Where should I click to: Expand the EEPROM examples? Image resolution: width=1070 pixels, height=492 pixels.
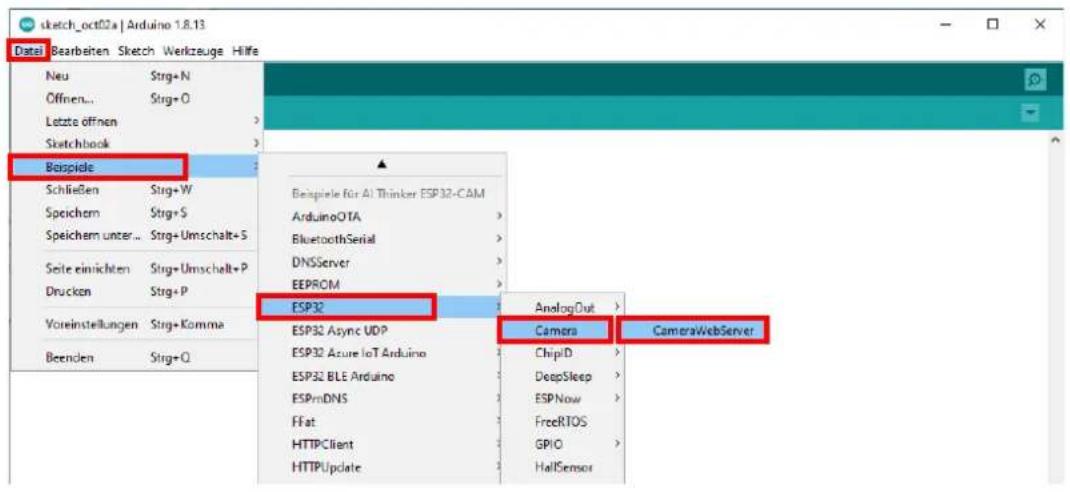point(382,284)
